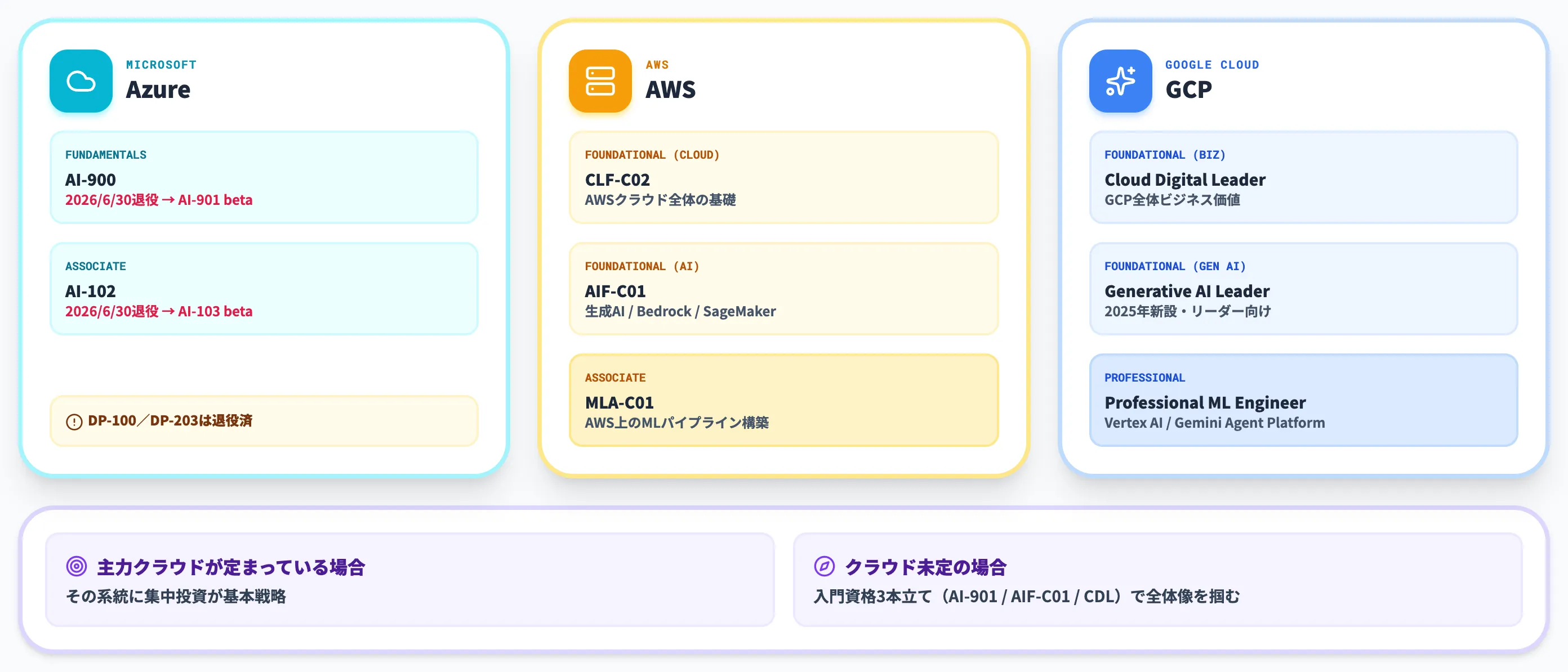This screenshot has width=1568, height=672.
Task: Click the compass icon beside クラウド未定の場合
Action: 824,566
